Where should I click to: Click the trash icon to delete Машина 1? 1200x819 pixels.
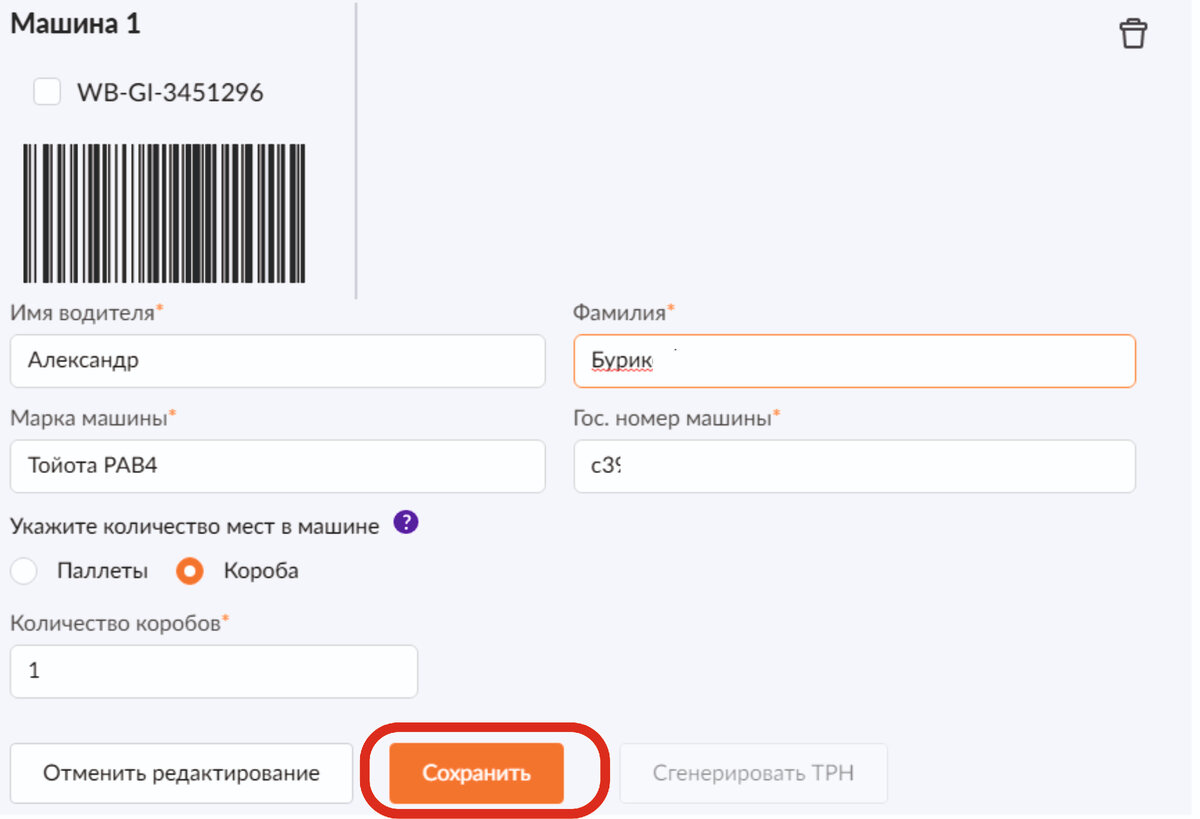(x=1133, y=33)
